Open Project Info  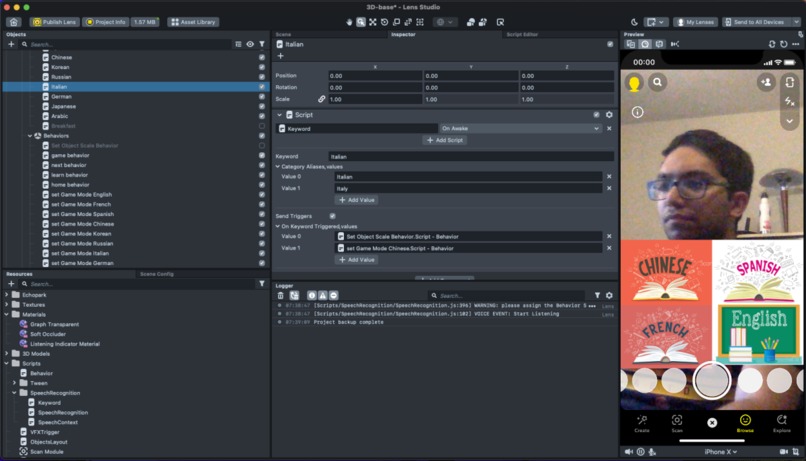pyautogui.click(x=106, y=22)
